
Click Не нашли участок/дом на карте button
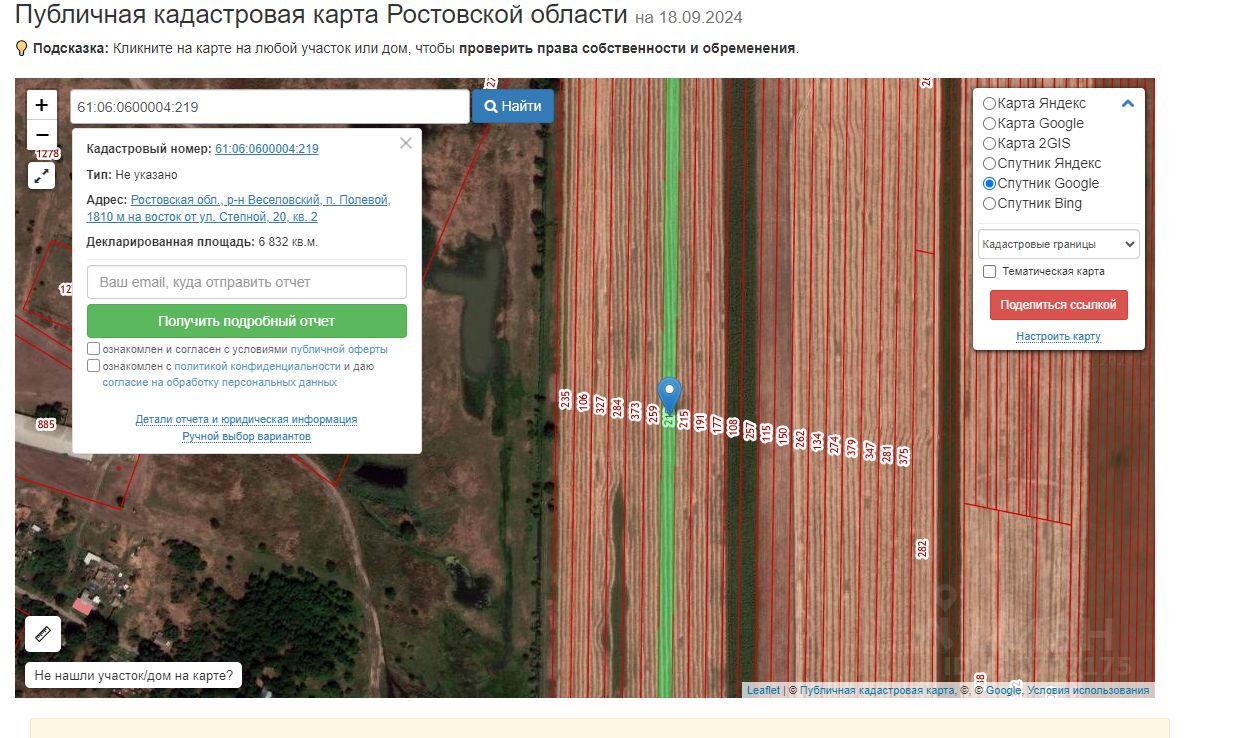[x=133, y=675]
